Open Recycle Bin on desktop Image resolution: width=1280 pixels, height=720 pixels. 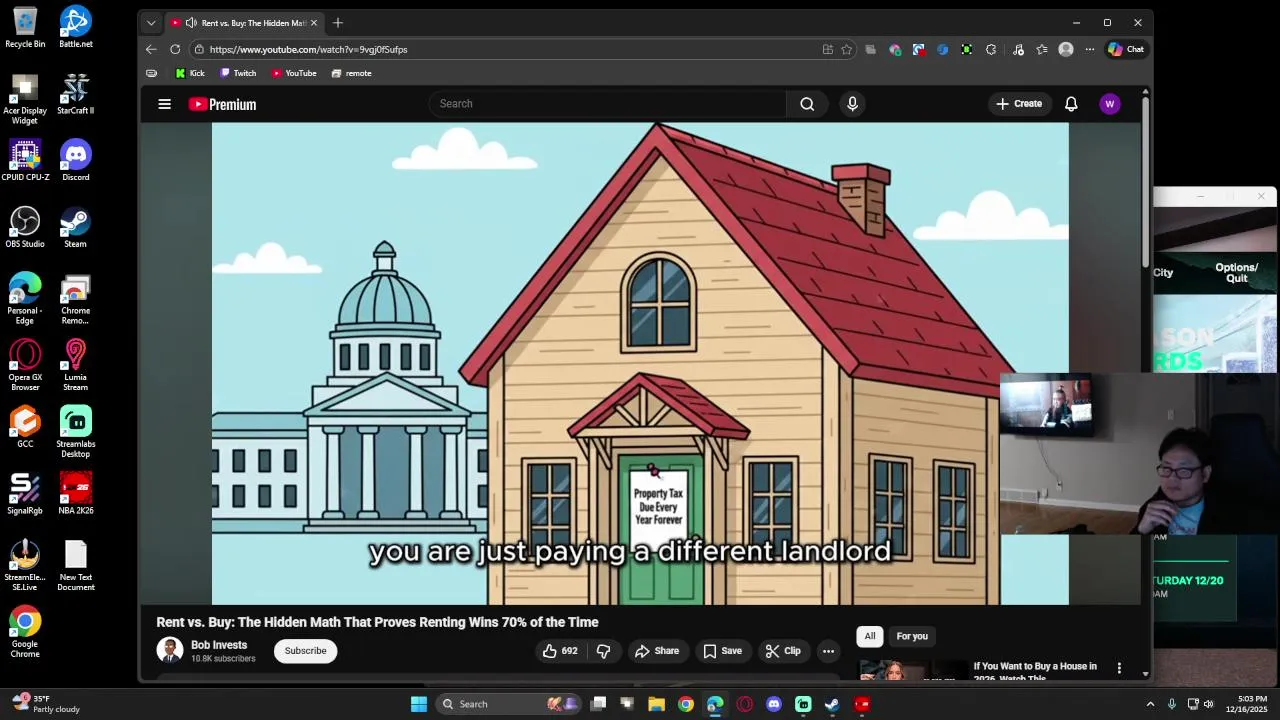(25, 27)
